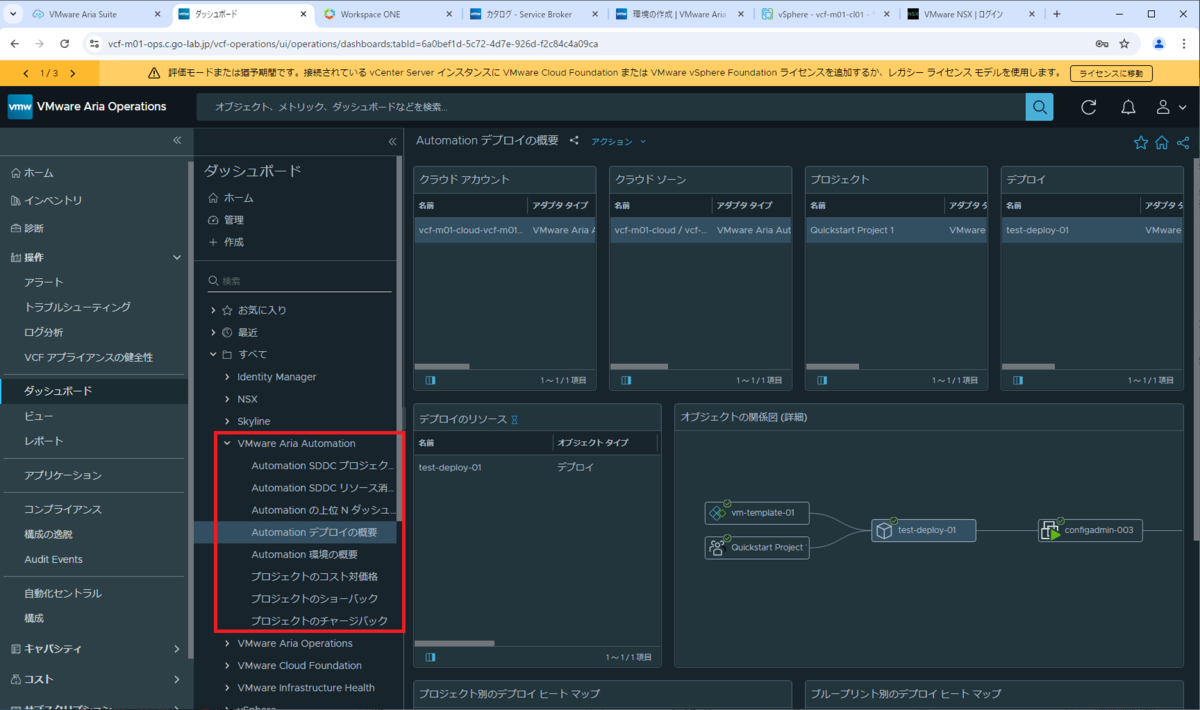Expand お気に入り tree node

click(x=213, y=310)
